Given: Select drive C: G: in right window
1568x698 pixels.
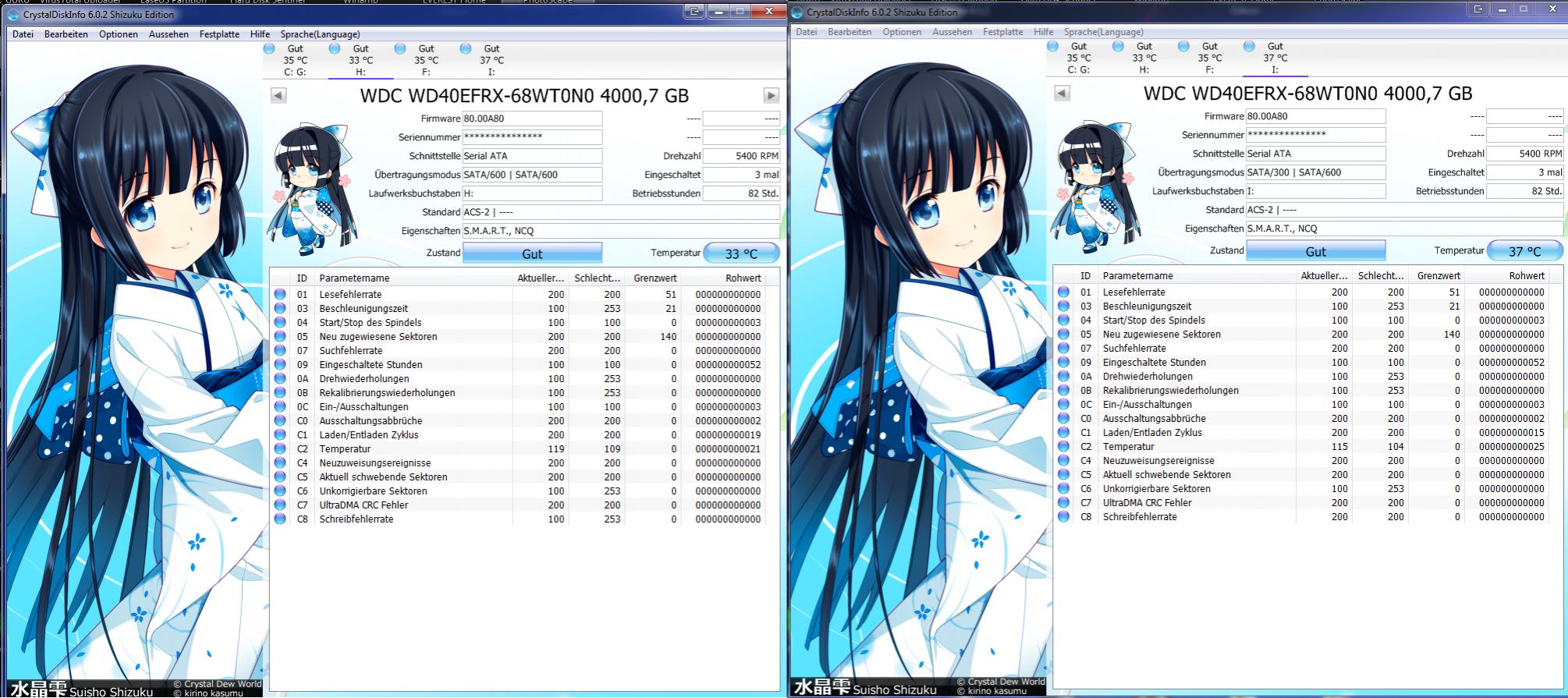Looking at the screenshot, I should pyautogui.click(x=1079, y=58).
